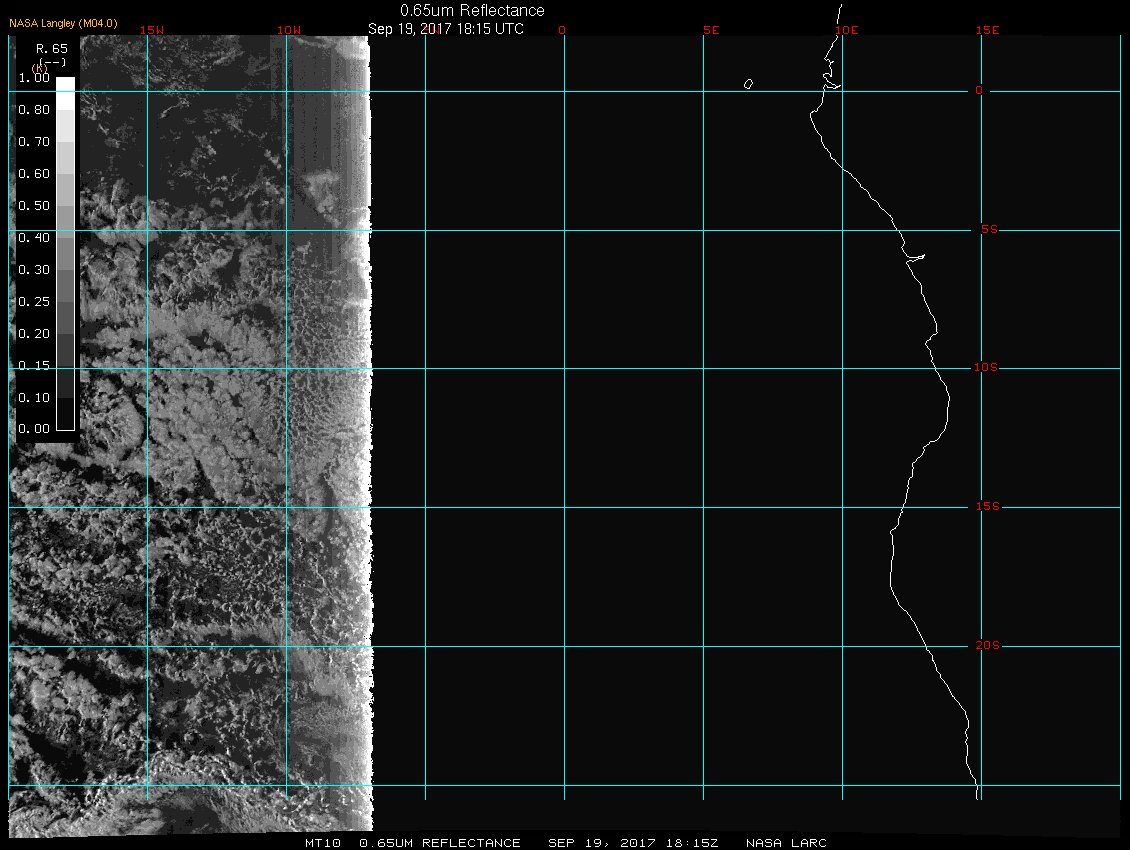This screenshot has height=850, width=1130.
Task: Click the 0.80 label on the colorbar
Action: 34,110
